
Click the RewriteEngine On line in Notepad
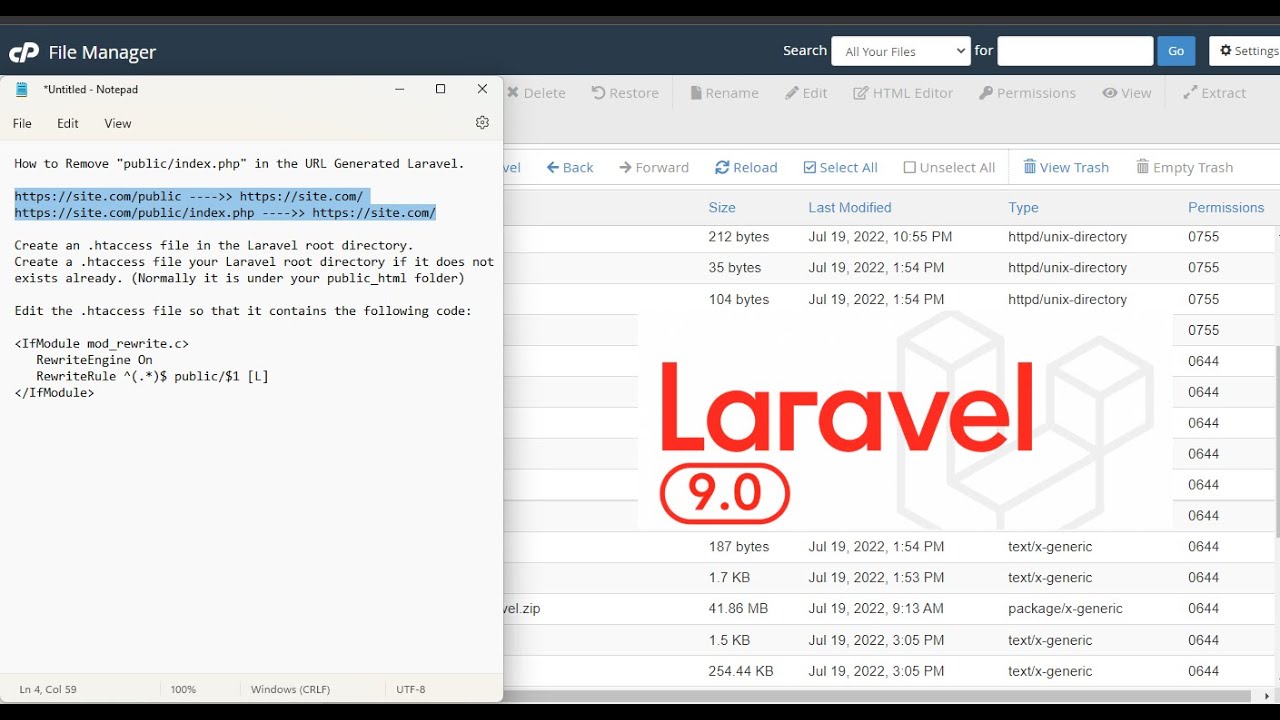pos(94,360)
